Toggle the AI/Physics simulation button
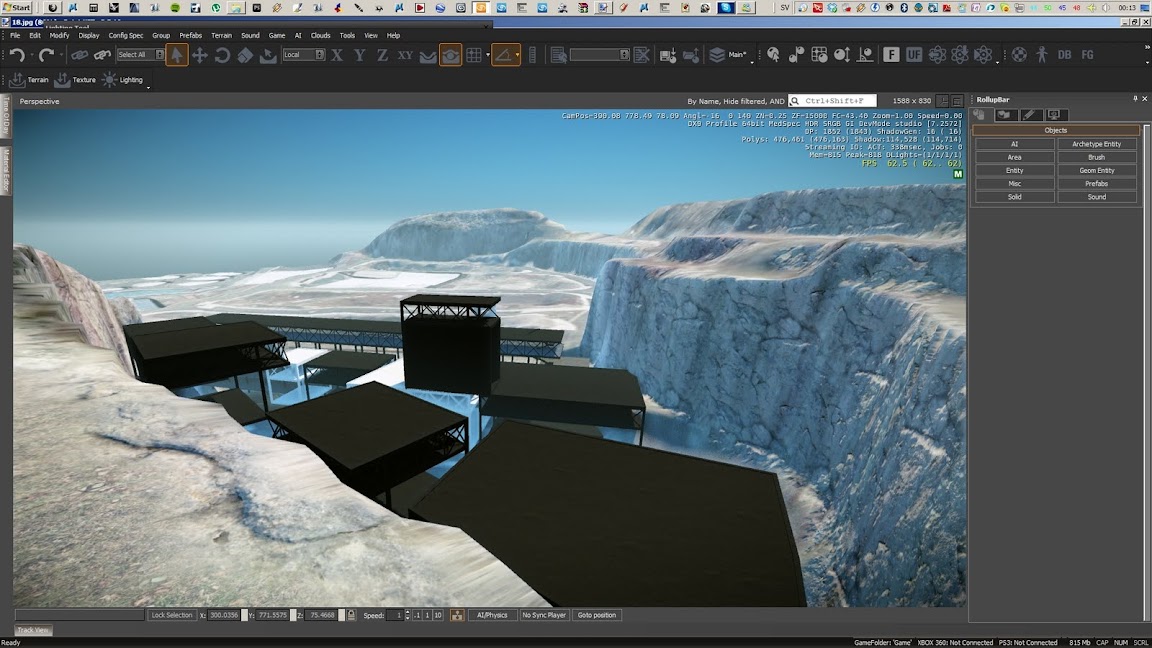The width and height of the screenshot is (1152, 648). coord(492,615)
